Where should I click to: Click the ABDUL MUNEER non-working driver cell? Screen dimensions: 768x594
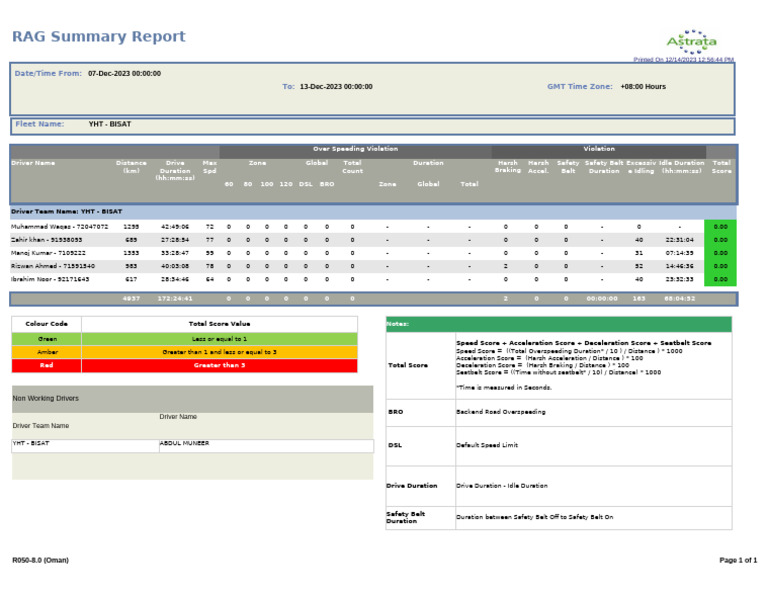[266, 445]
